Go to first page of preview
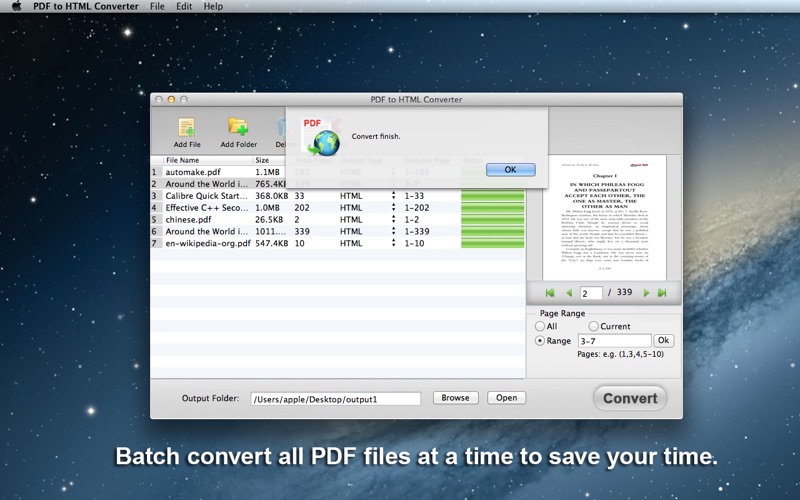Screen dimensions: 800x500 click(549, 293)
